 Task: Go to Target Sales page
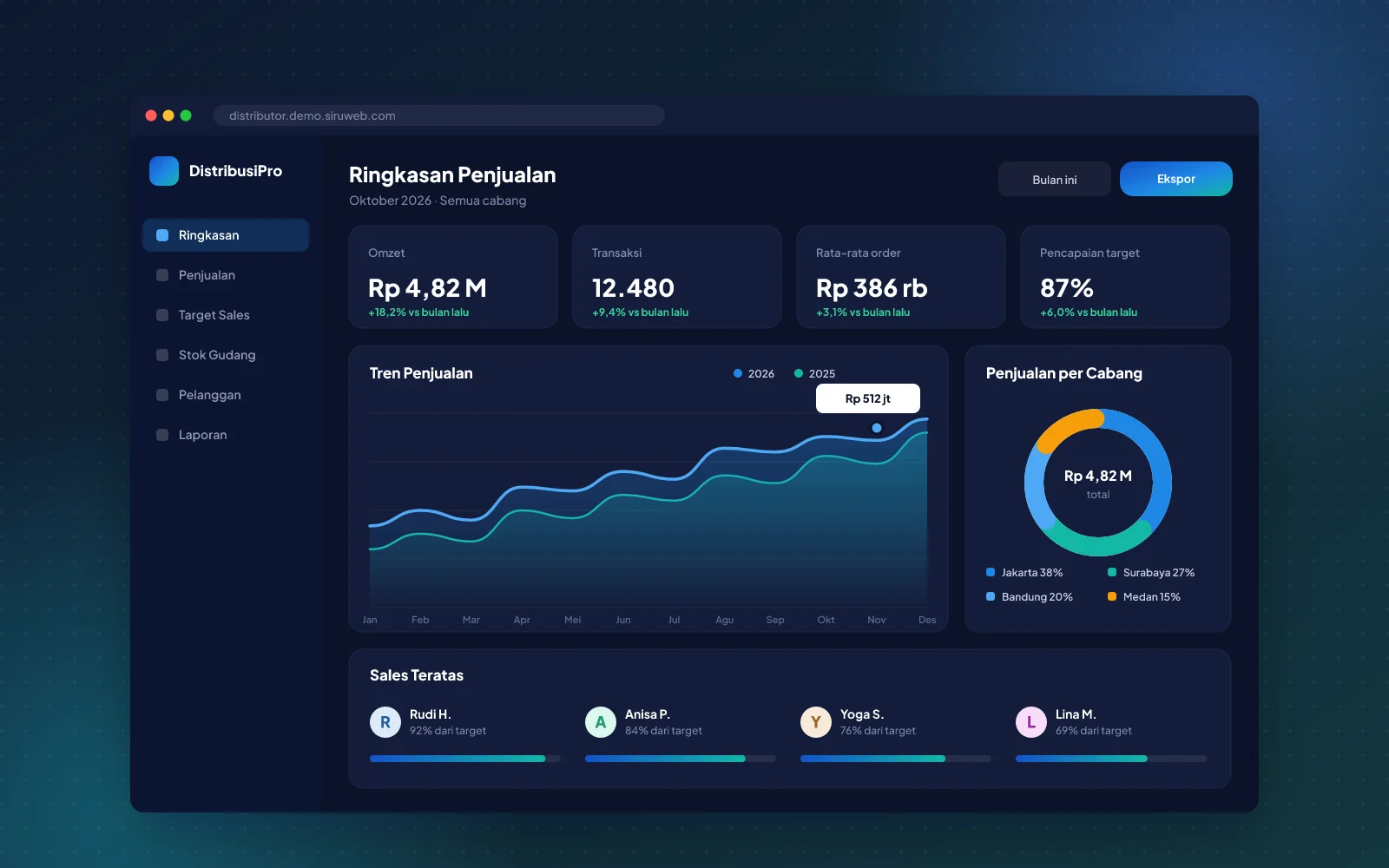coord(226,315)
